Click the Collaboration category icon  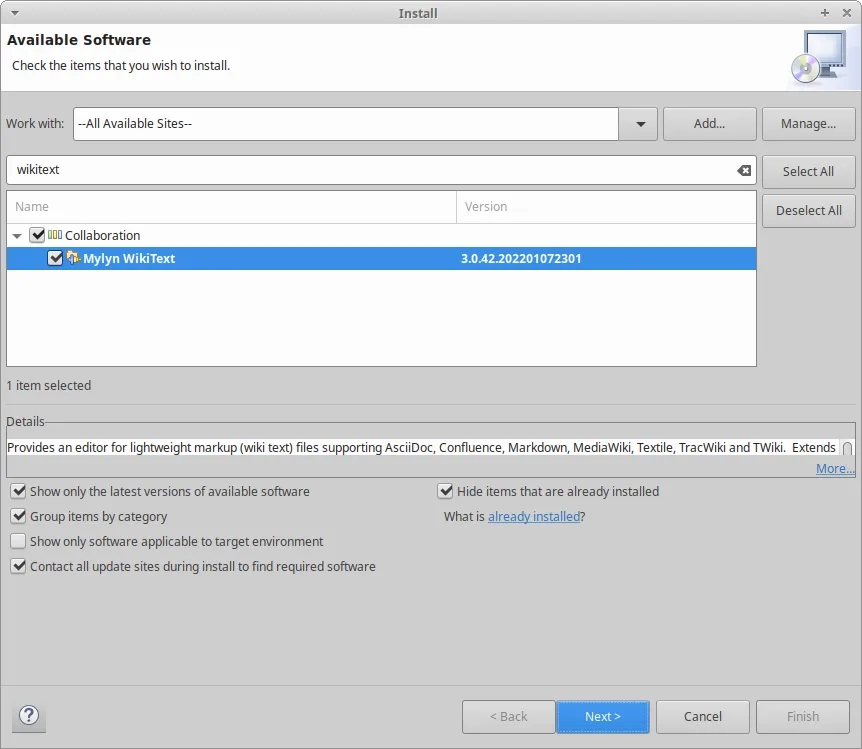[x=55, y=235]
